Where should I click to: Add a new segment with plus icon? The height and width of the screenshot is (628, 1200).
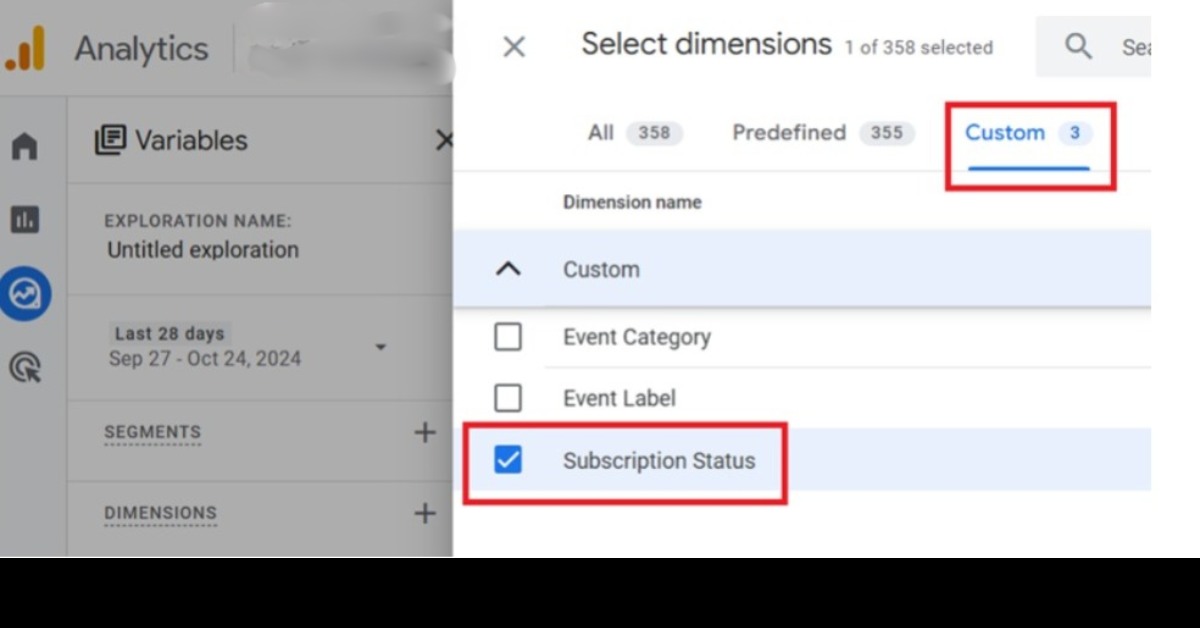click(x=425, y=432)
